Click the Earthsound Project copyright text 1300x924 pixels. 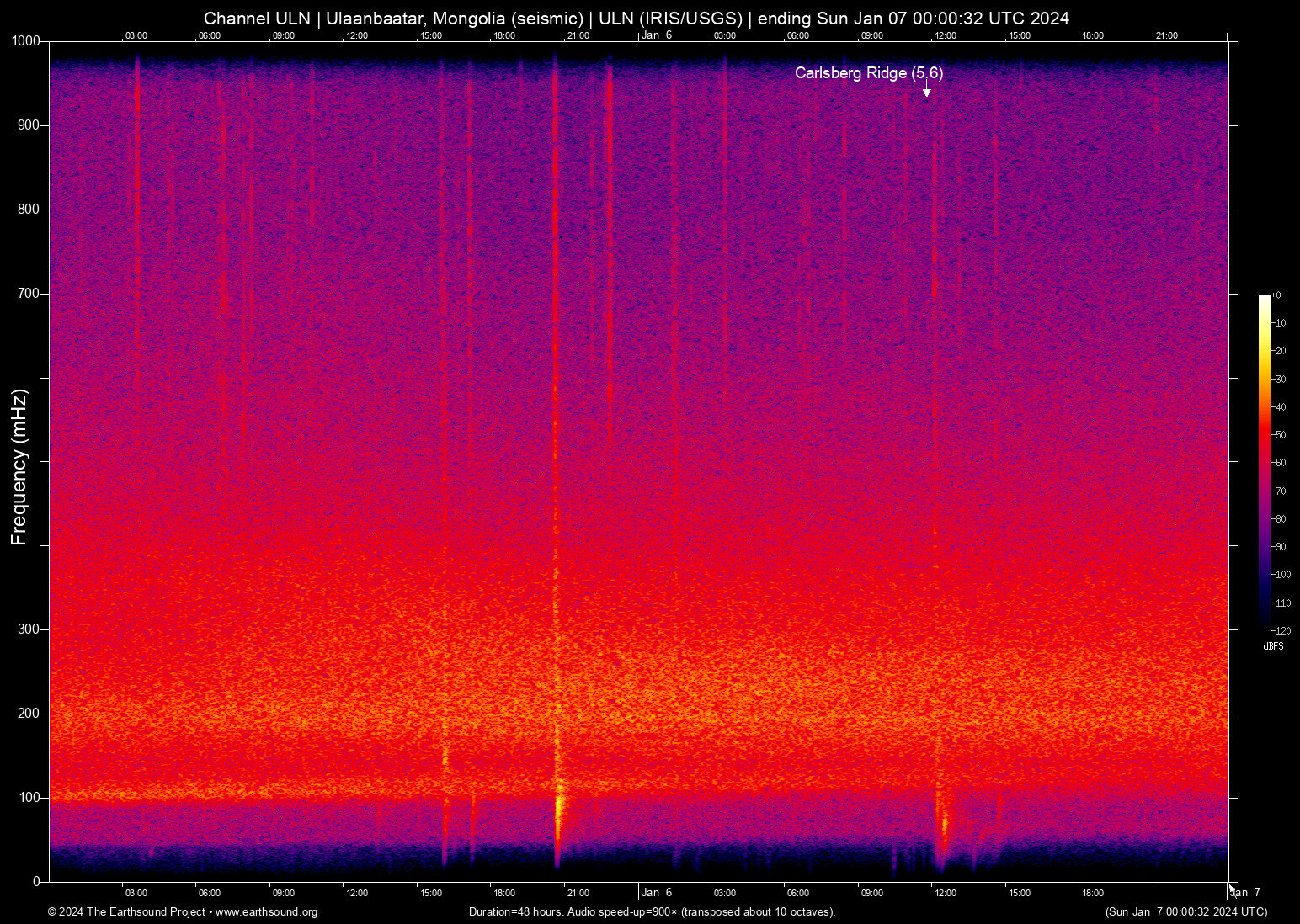click(x=126, y=912)
